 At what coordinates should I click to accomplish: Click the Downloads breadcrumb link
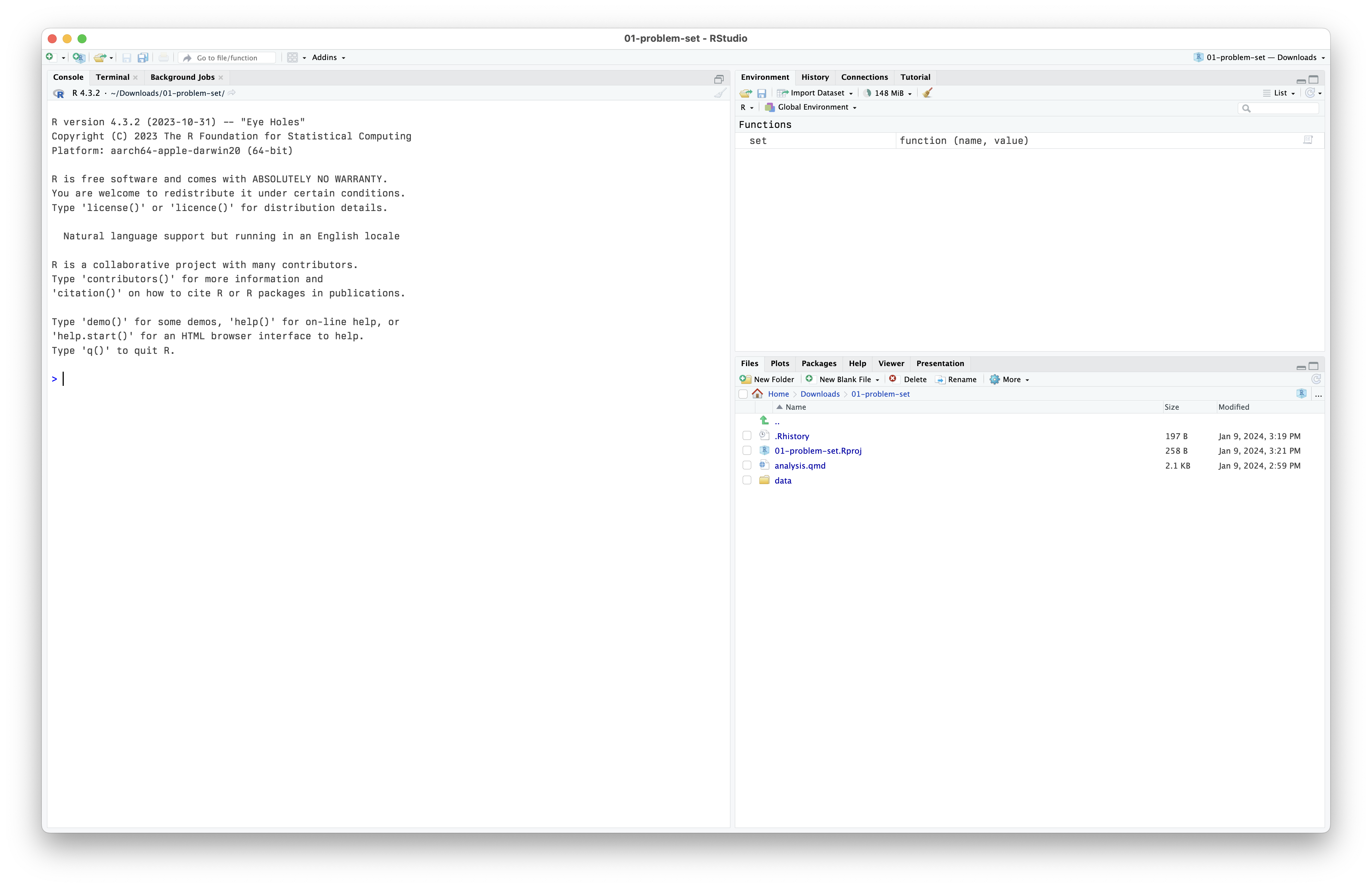[x=820, y=394]
